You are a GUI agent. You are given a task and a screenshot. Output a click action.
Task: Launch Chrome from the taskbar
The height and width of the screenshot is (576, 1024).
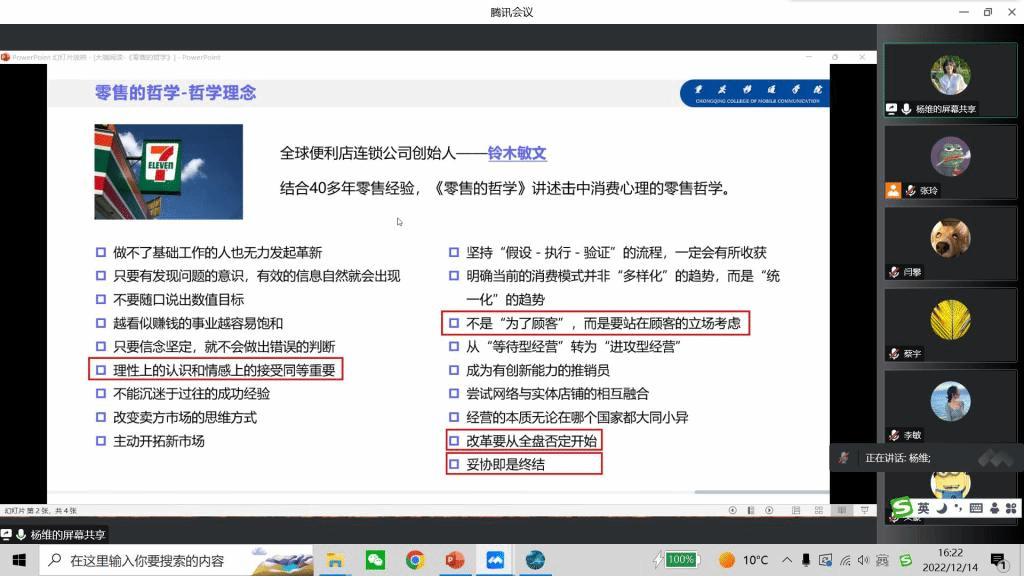pos(415,560)
